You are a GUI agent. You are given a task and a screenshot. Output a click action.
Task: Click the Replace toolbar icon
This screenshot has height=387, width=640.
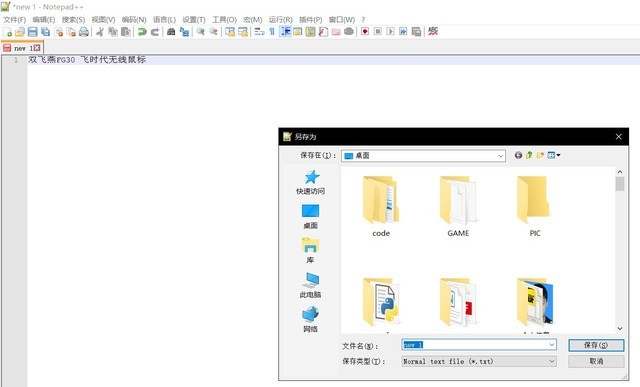tap(184, 32)
